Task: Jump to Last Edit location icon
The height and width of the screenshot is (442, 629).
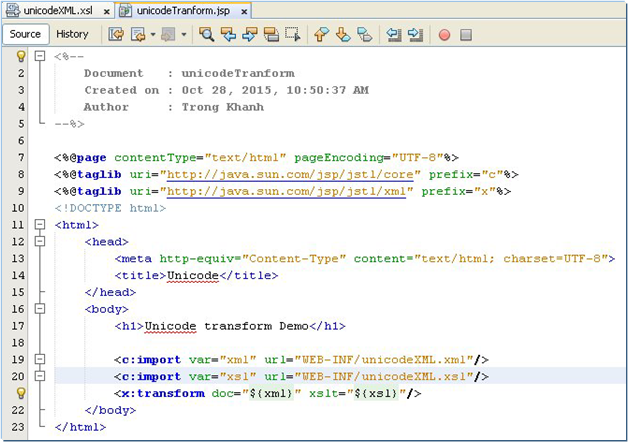Action: click(x=116, y=34)
